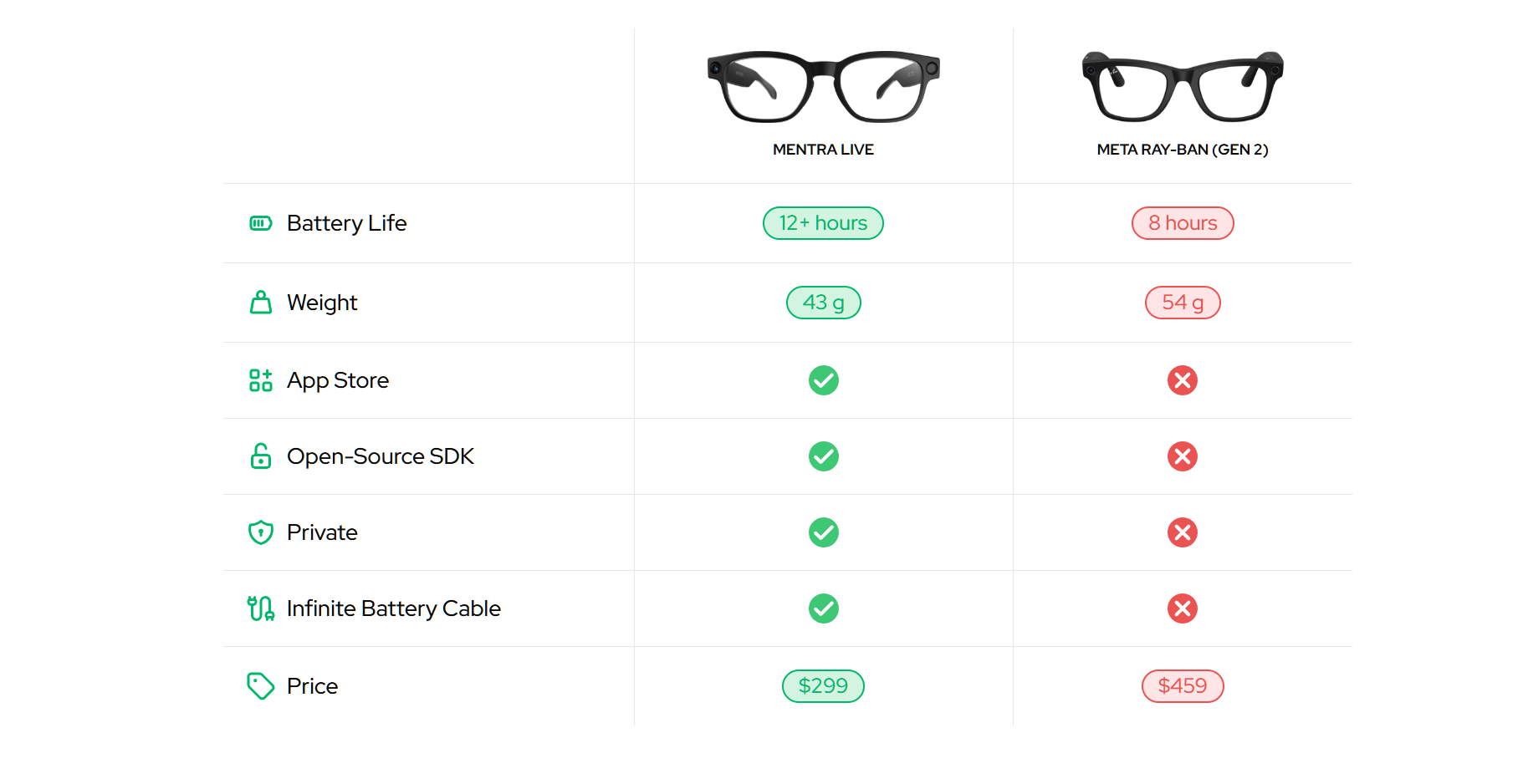Click the App Store grid icon
This screenshot has width=1523, height=784.
coord(261,380)
